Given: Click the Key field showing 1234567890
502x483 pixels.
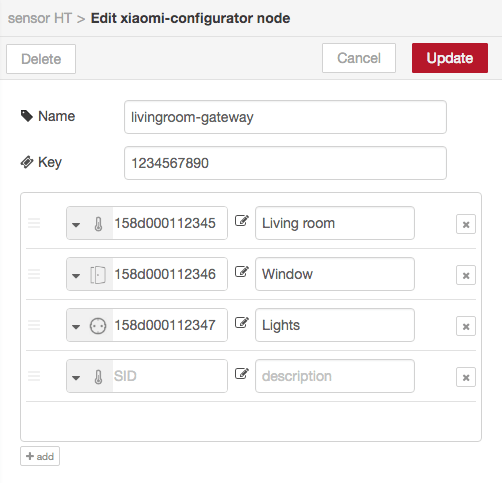Looking at the screenshot, I should tap(285, 163).
